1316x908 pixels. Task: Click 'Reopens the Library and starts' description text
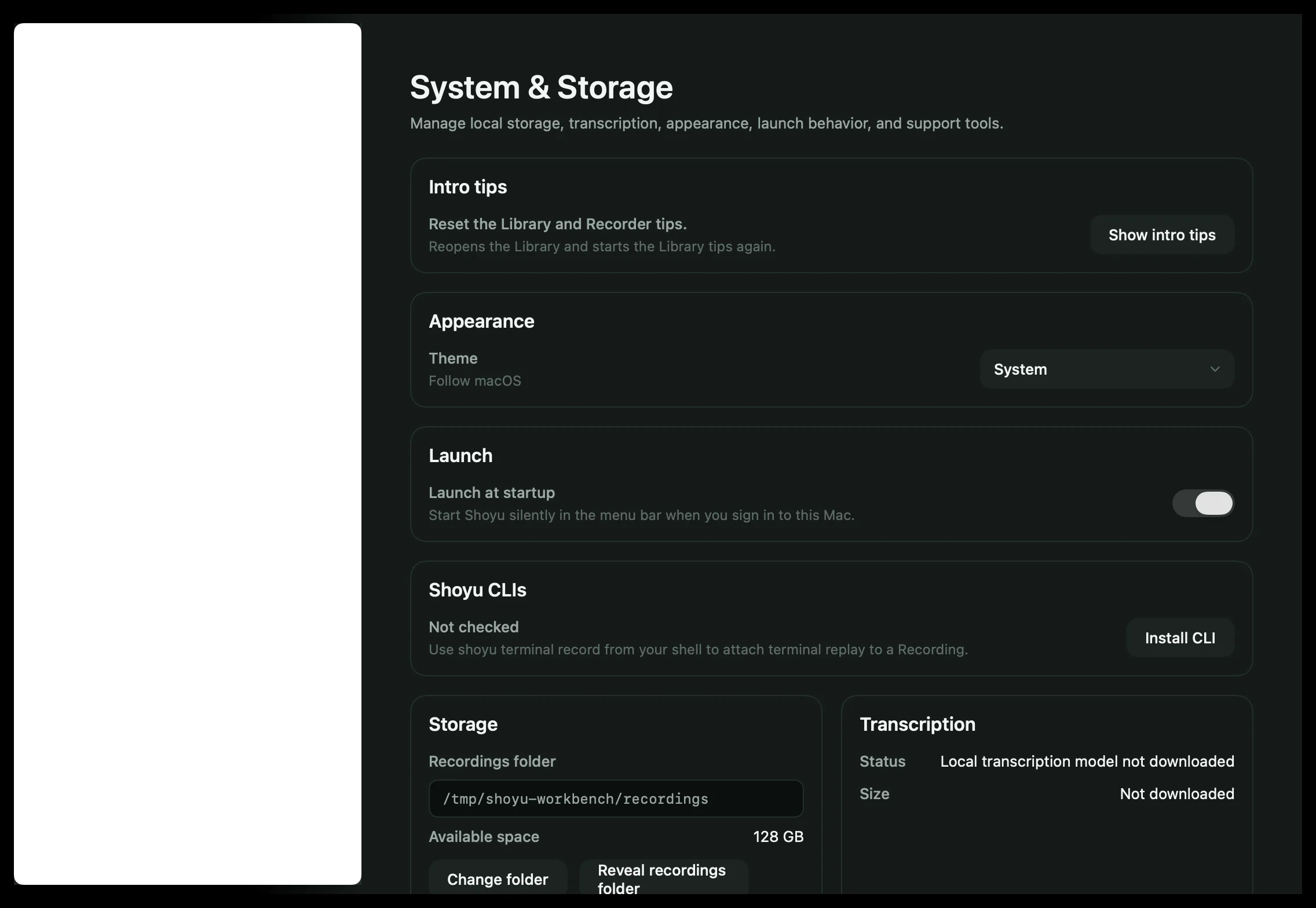point(602,246)
